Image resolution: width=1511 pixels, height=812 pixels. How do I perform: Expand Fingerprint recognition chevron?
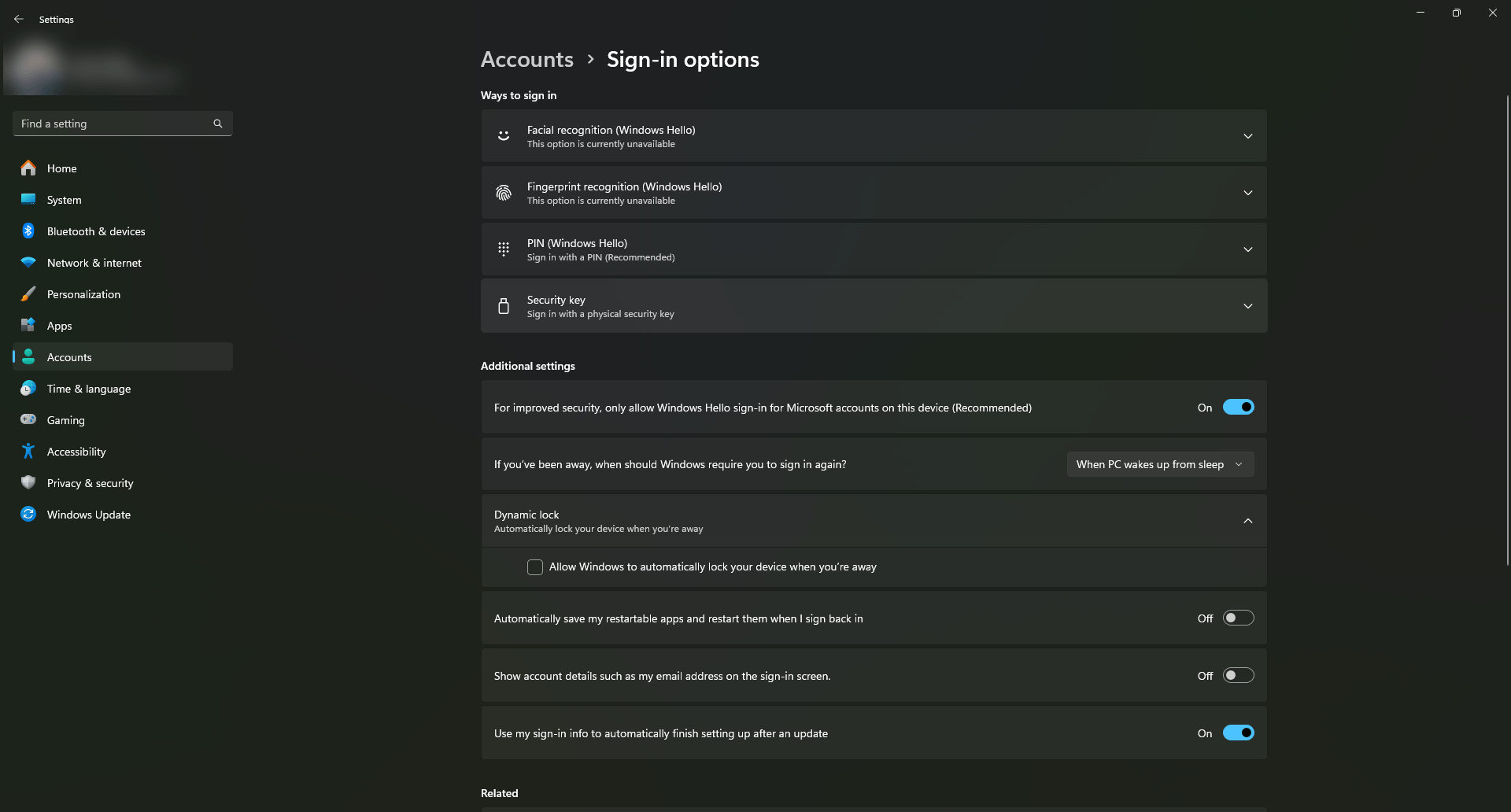pos(1248,193)
